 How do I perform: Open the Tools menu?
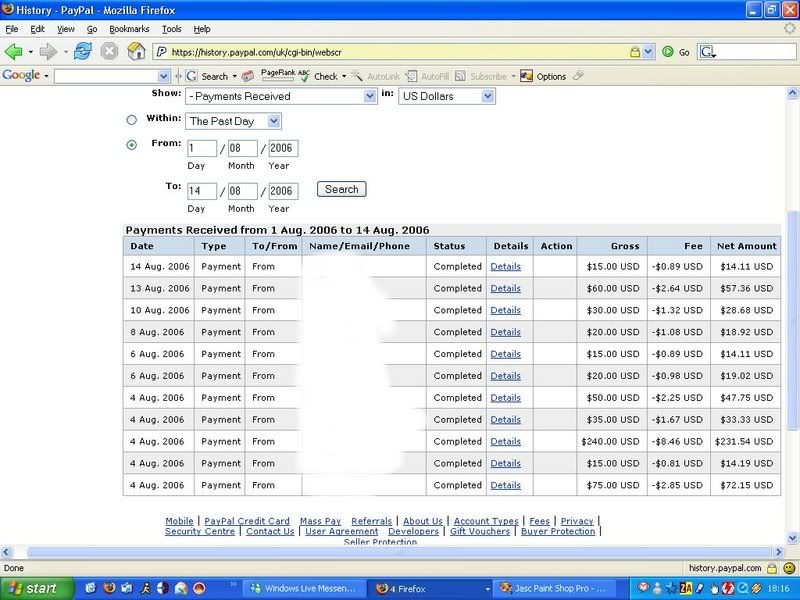point(171,29)
